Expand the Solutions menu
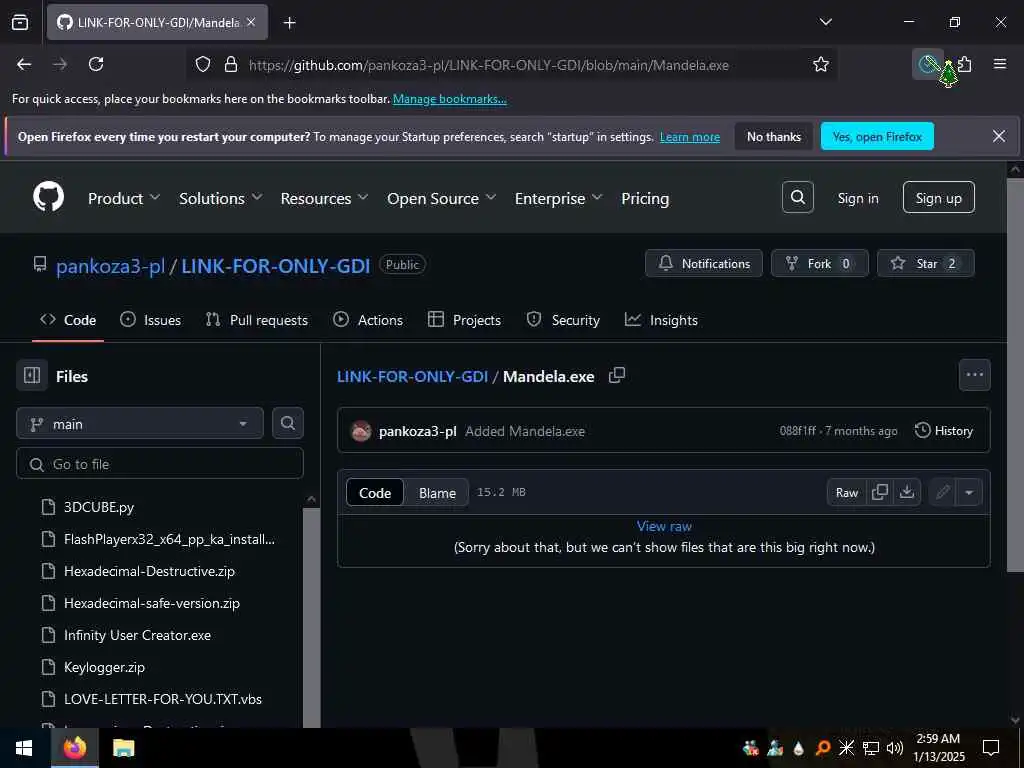 (220, 198)
